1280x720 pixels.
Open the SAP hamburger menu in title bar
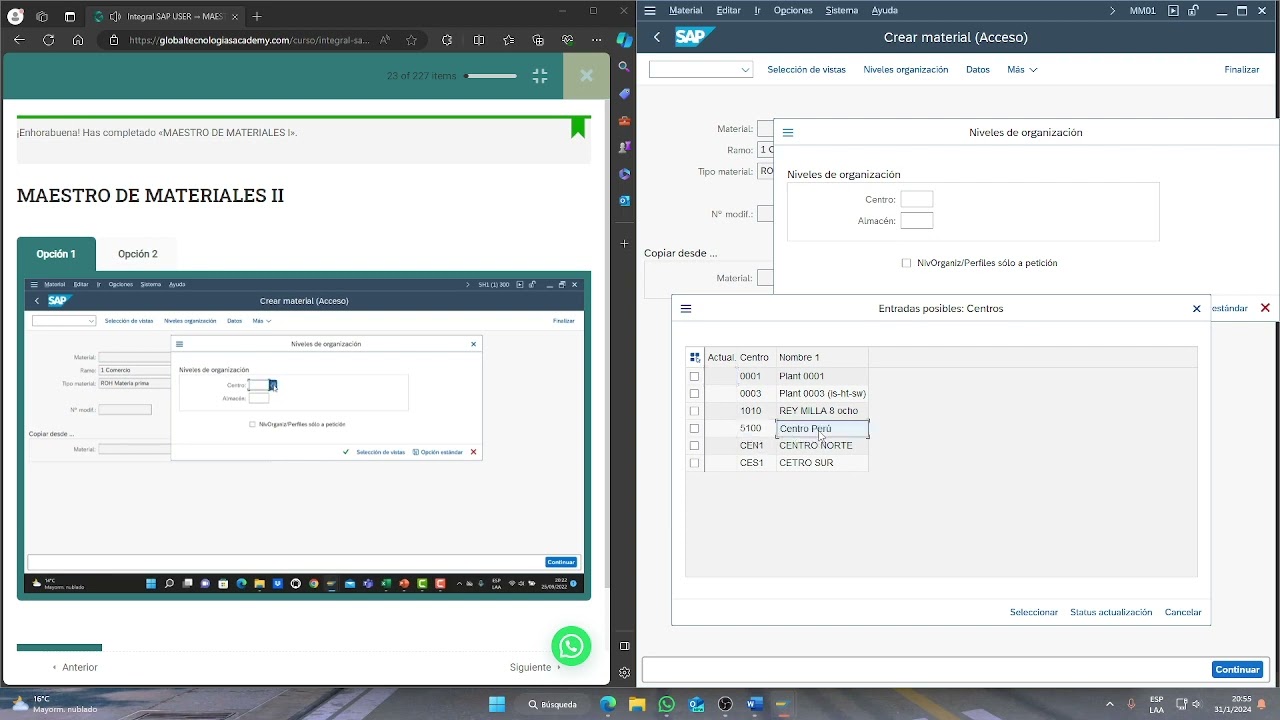650,10
